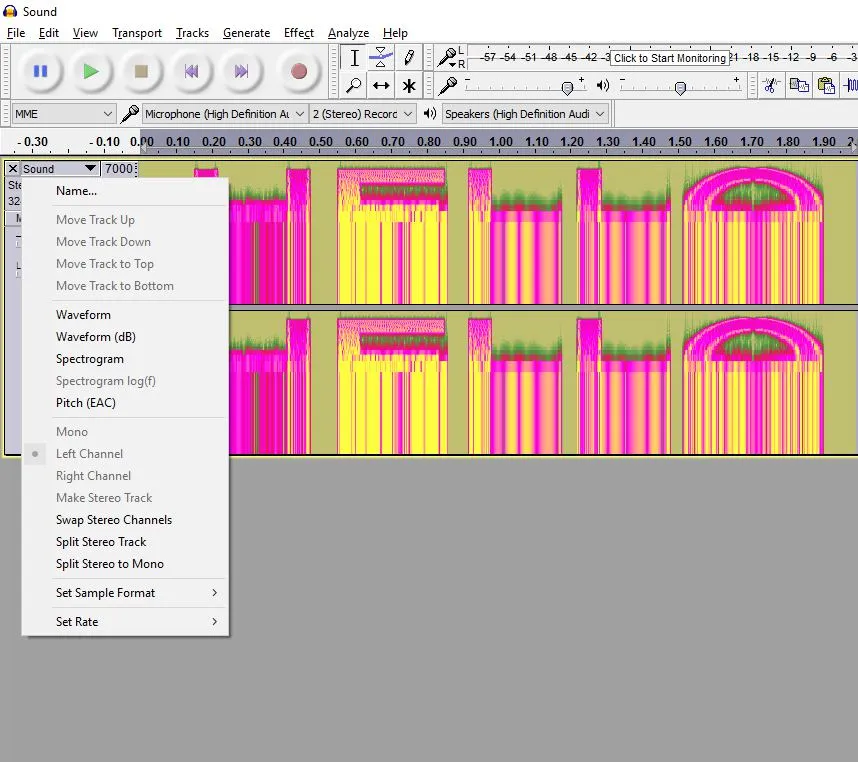Viewport: 858px width, 762px height.
Task: Activate the Zoom tool
Action: (352, 87)
